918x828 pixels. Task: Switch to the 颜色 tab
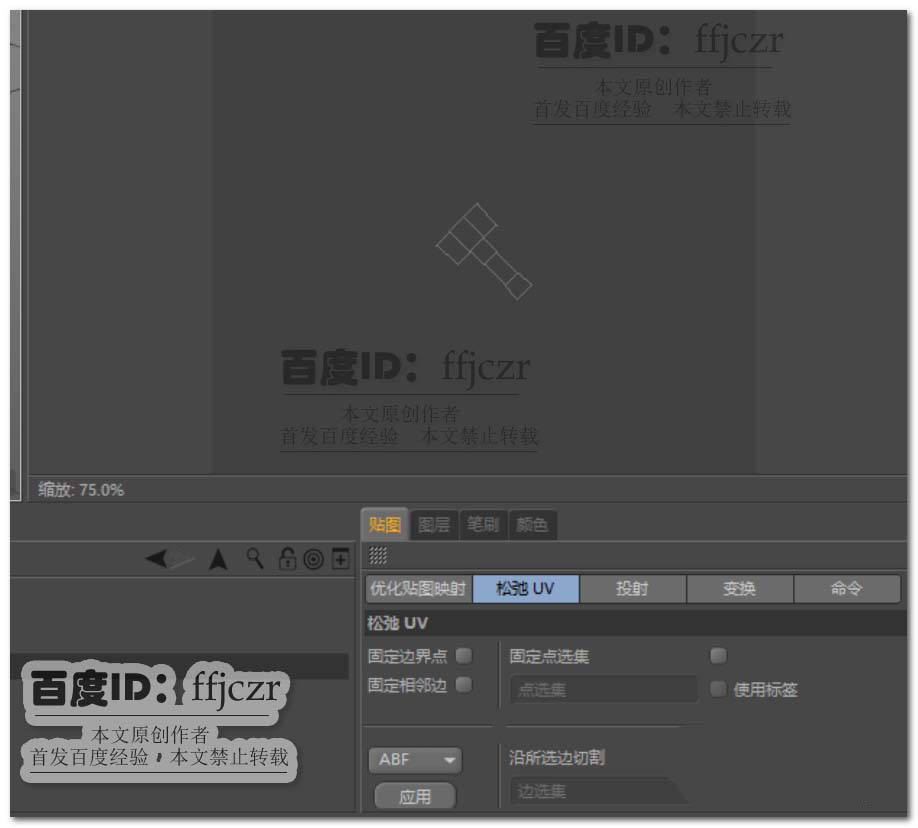click(532, 524)
